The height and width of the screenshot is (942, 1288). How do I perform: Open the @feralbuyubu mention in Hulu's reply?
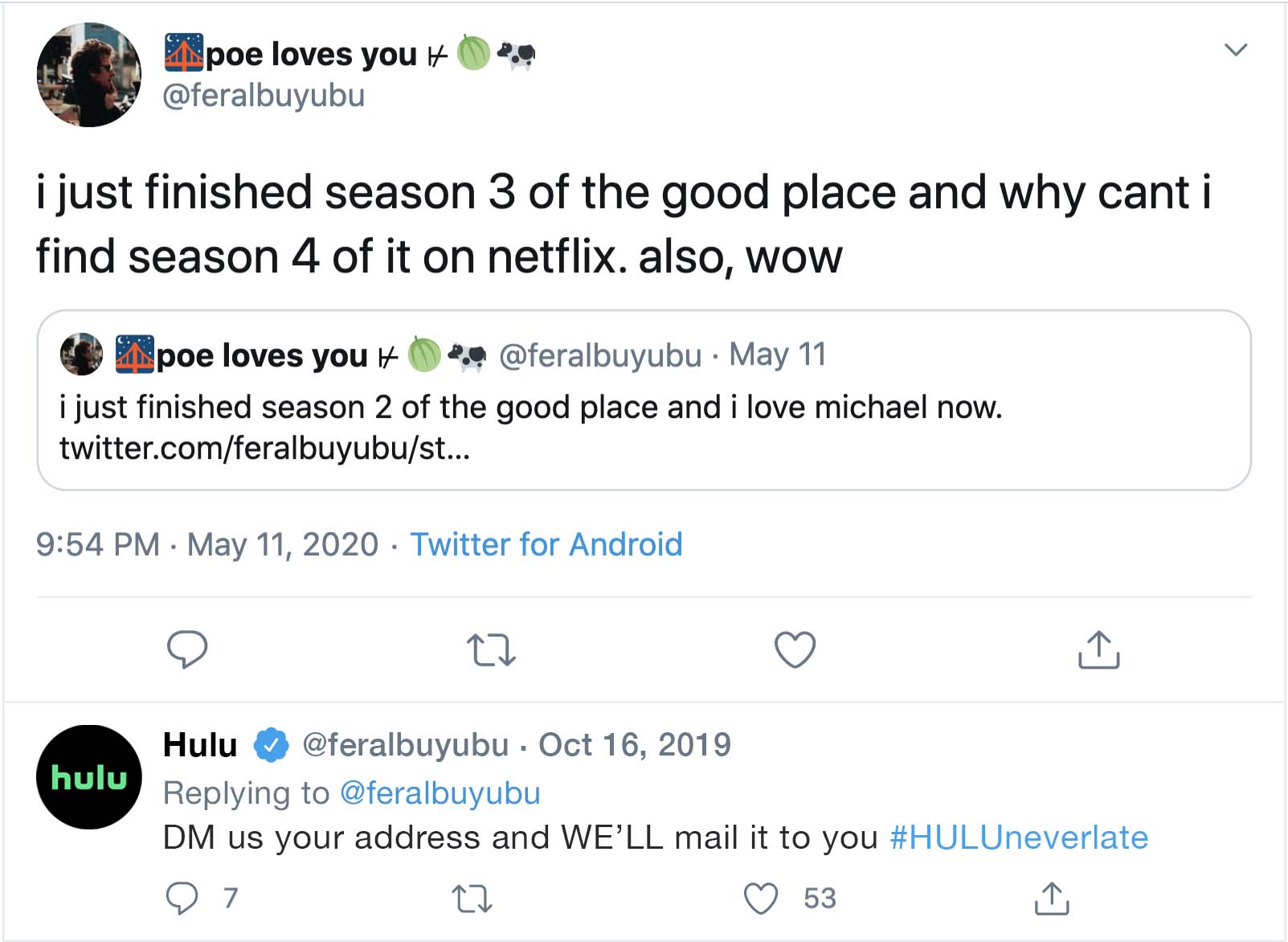(440, 793)
